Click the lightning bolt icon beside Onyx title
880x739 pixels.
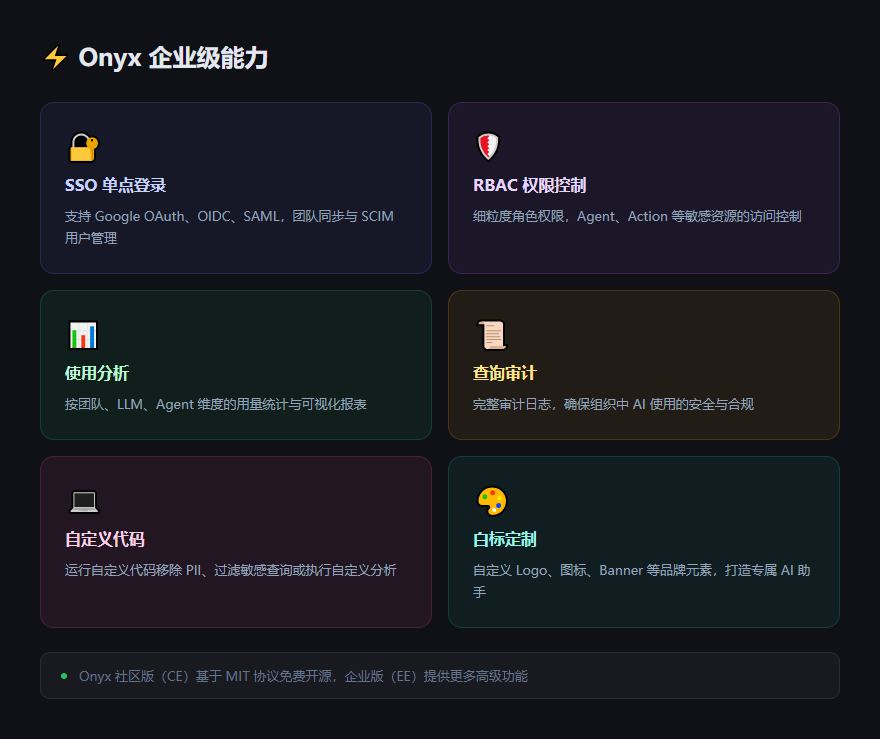coord(55,58)
